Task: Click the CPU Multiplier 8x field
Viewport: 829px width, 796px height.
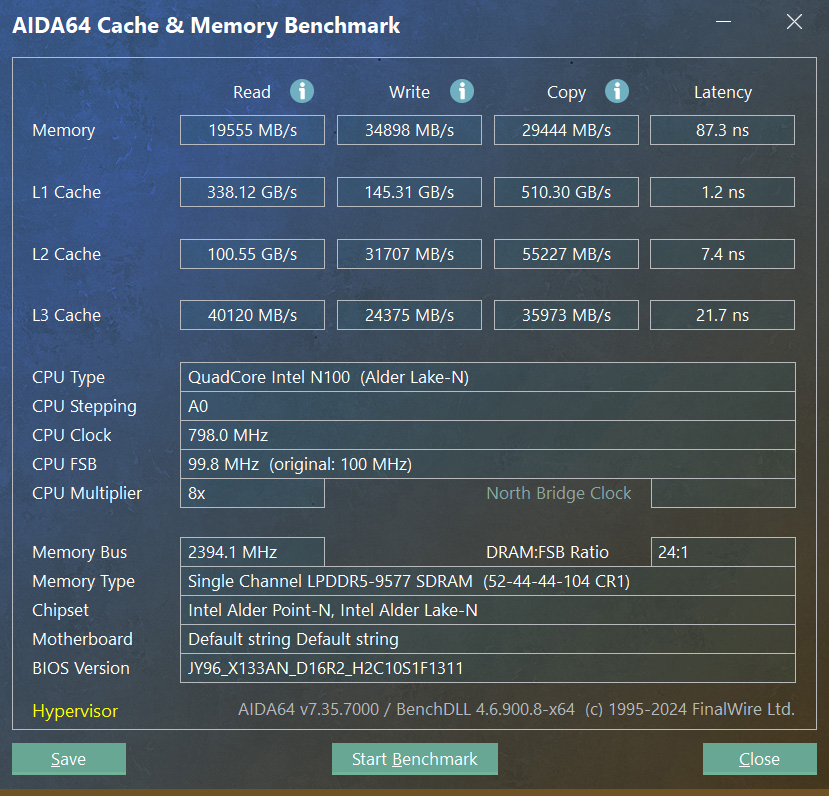Action: pyautogui.click(x=252, y=493)
